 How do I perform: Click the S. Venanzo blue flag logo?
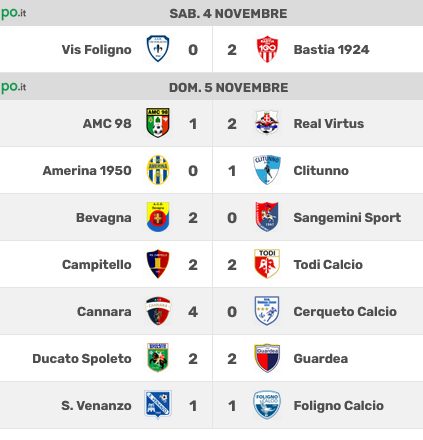tap(158, 404)
